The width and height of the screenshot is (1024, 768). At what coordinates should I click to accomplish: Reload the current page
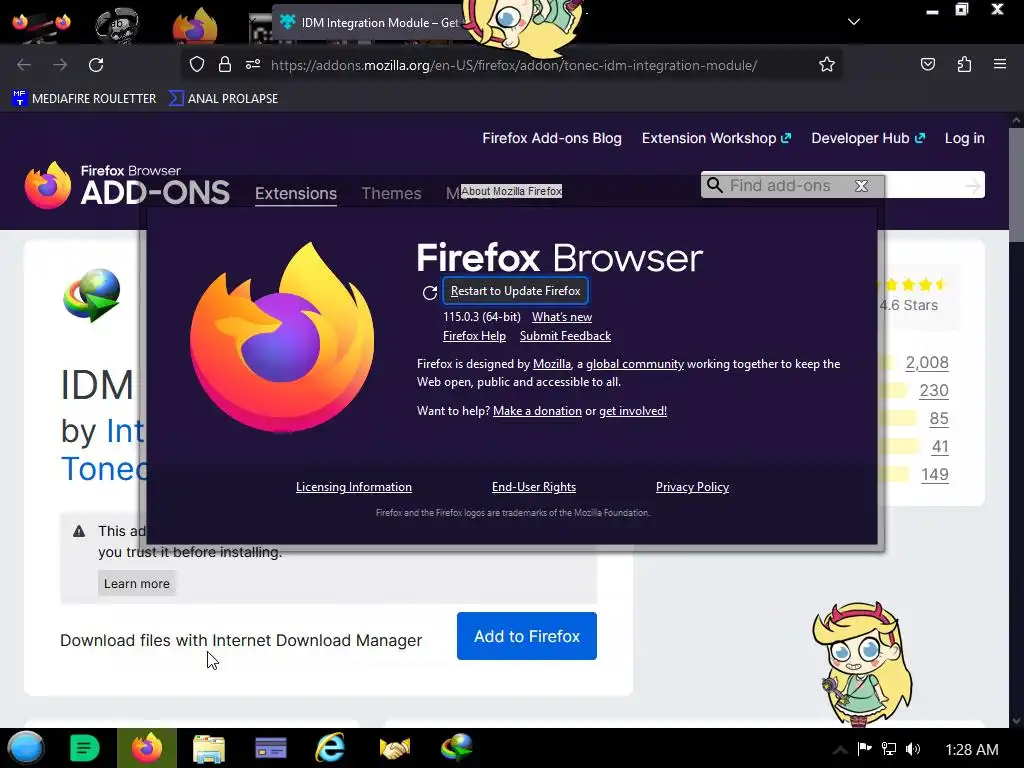click(x=96, y=65)
